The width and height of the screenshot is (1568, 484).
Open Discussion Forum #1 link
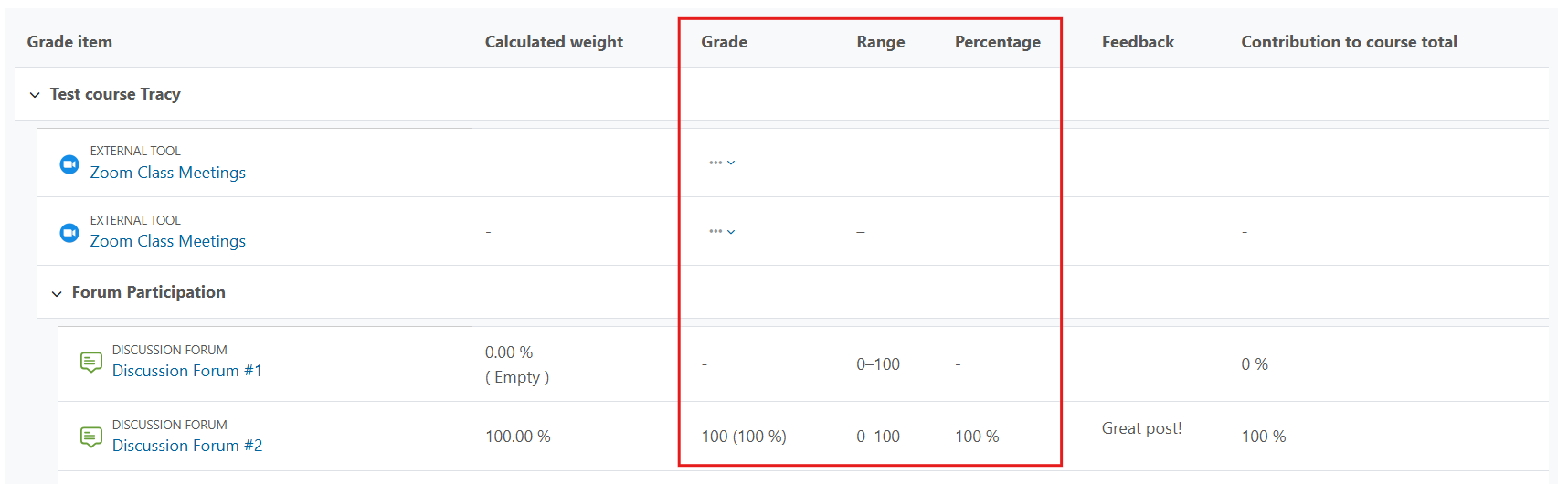[x=187, y=371]
